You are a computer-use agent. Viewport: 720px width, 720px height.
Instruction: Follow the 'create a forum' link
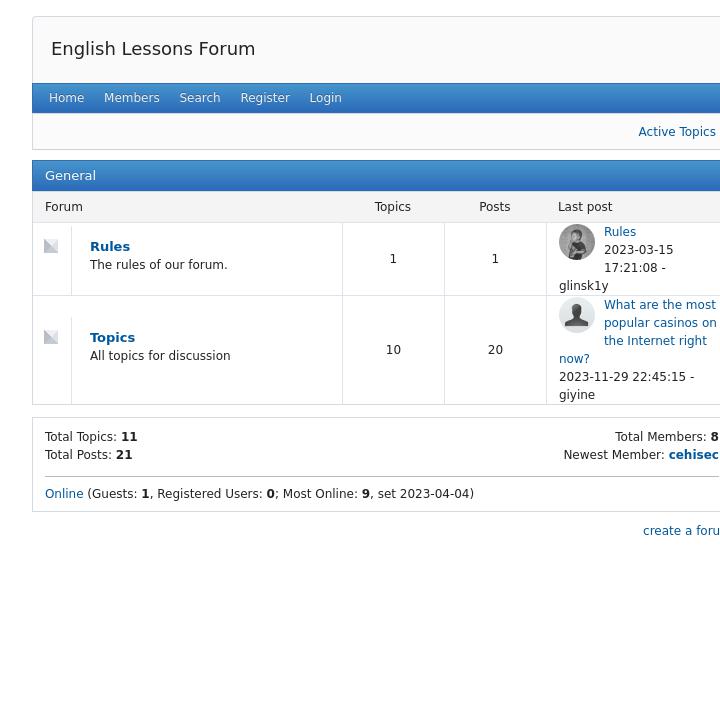[x=680, y=531]
